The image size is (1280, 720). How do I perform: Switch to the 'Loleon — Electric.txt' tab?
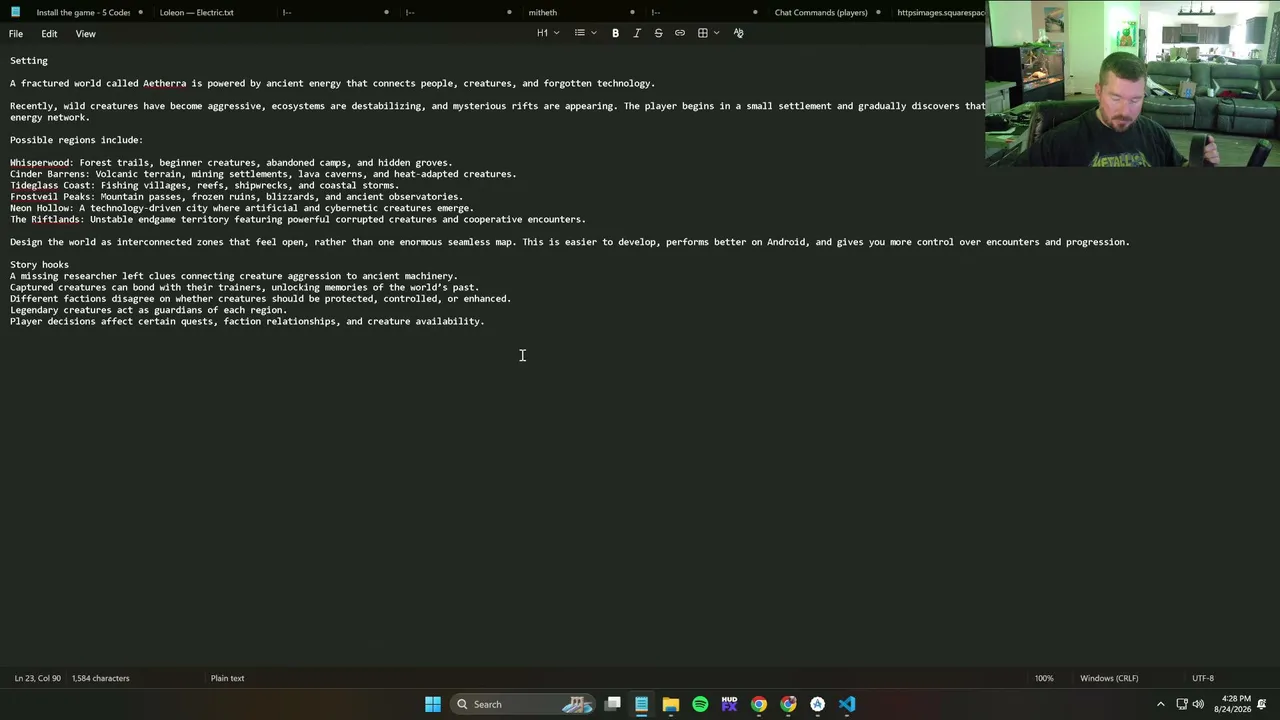(197, 12)
